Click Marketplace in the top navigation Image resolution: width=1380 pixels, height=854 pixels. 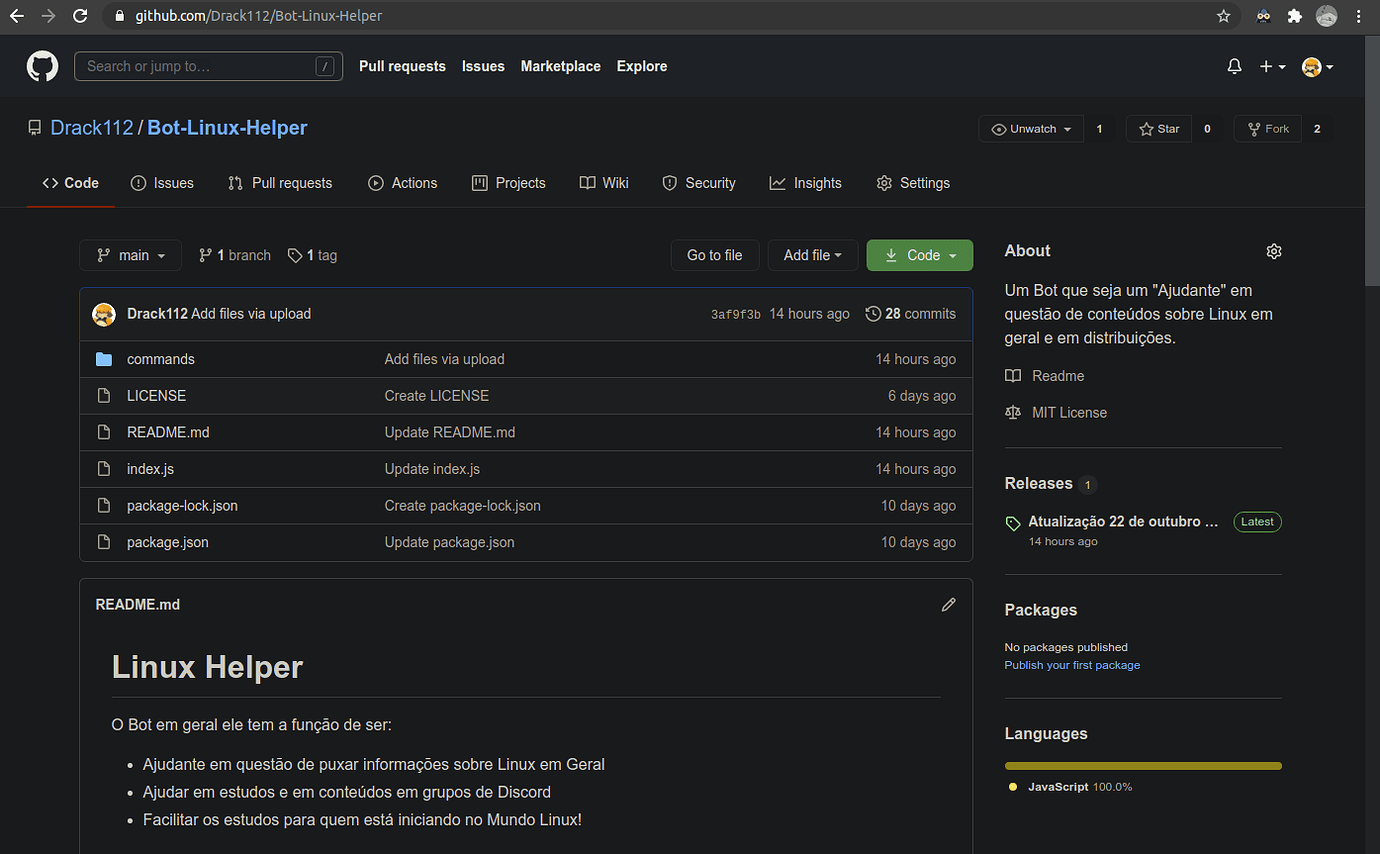pyautogui.click(x=561, y=66)
